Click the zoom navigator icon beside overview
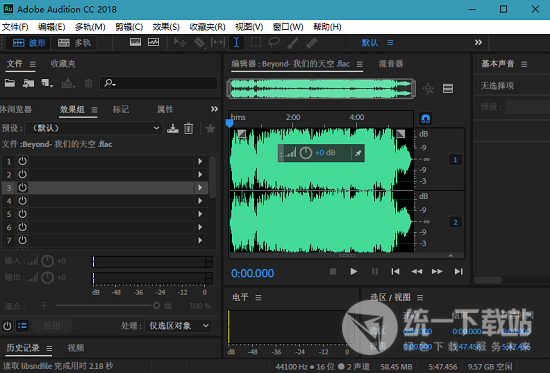 pos(428,88)
